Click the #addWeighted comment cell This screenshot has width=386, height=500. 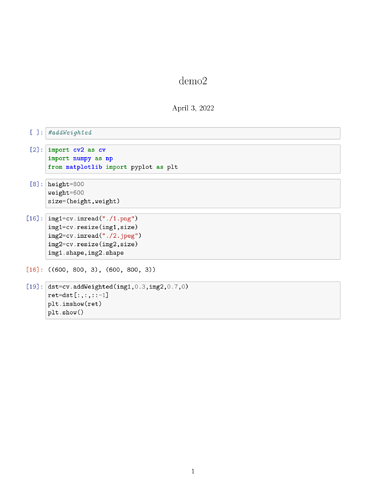(x=193, y=133)
